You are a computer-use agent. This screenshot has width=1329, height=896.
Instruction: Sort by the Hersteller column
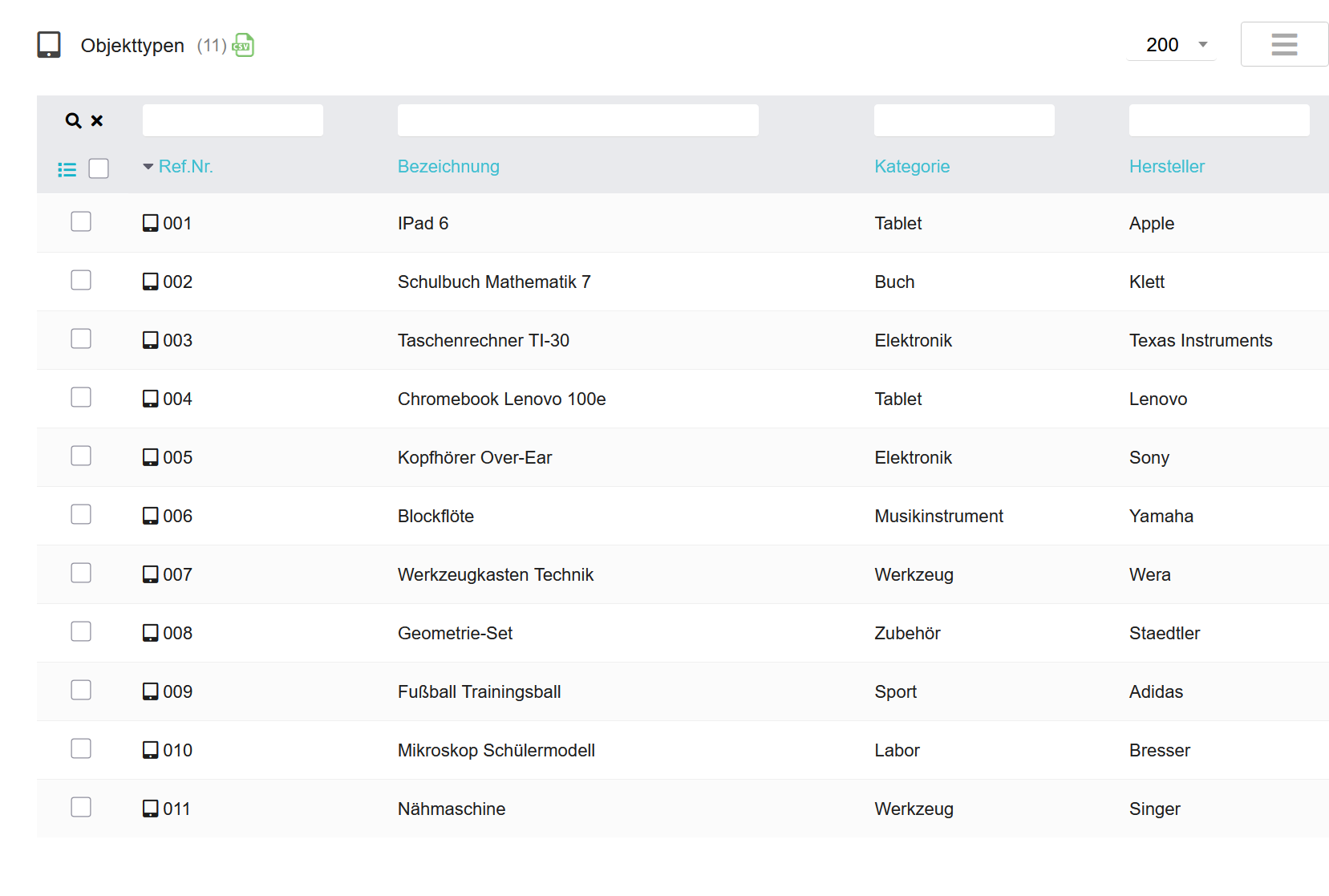(1167, 167)
